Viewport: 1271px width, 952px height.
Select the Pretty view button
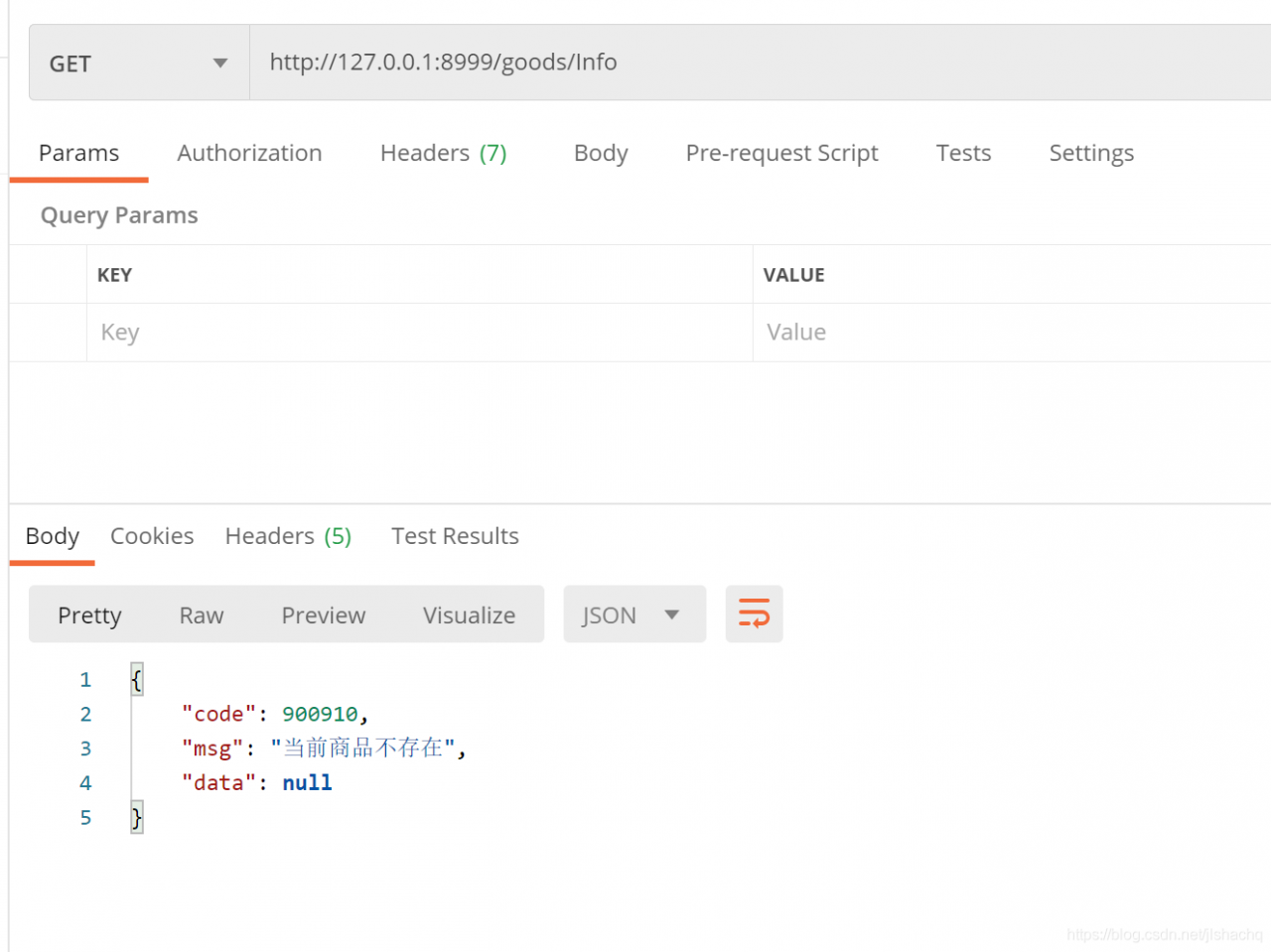click(89, 615)
